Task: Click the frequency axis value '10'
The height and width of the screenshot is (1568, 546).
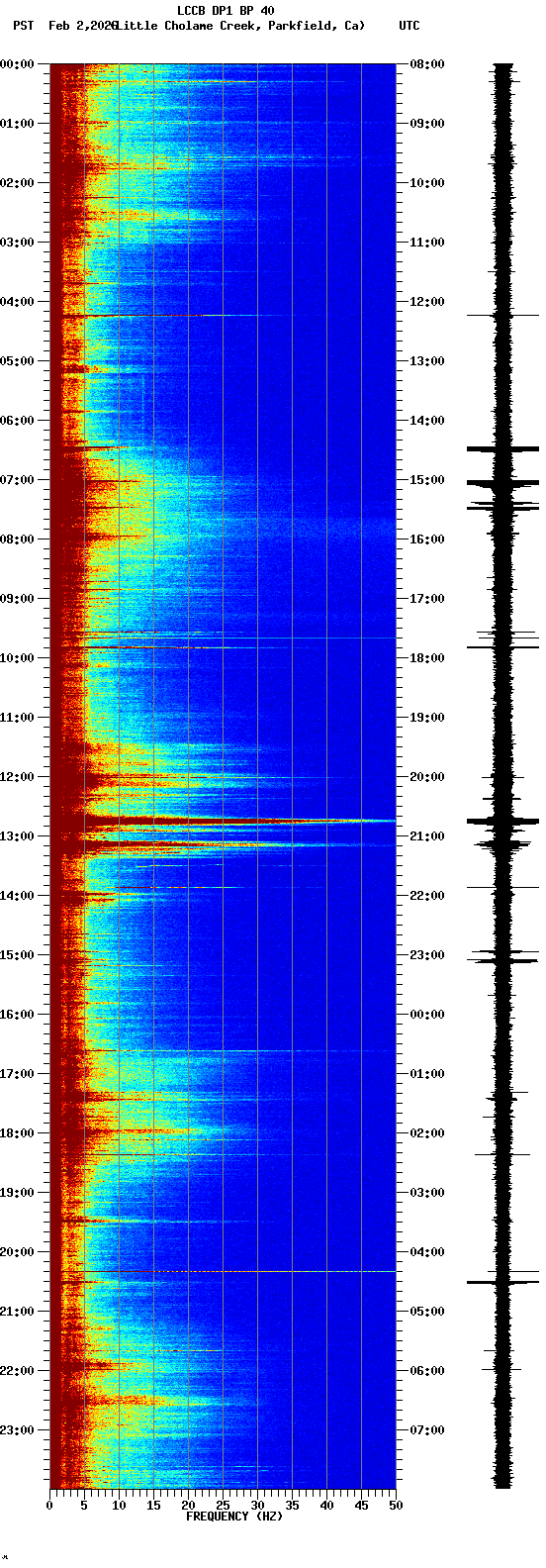Action: coord(119,1506)
